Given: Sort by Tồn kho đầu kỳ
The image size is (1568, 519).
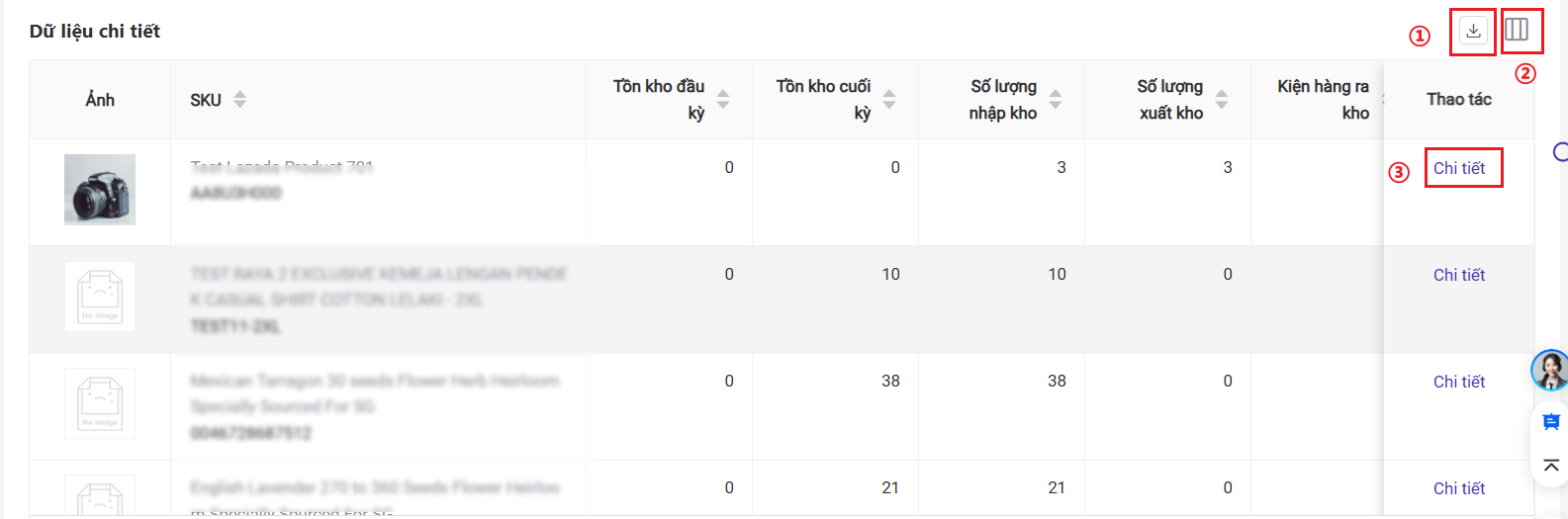Looking at the screenshot, I should (723, 100).
